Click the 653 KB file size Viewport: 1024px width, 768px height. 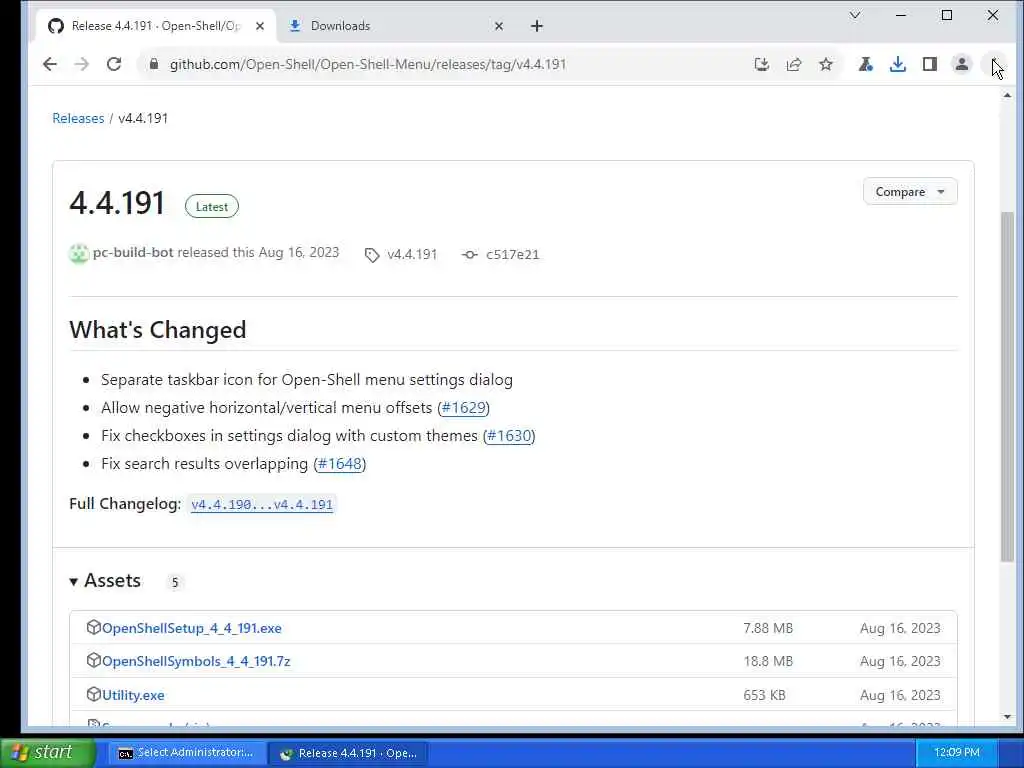tap(764, 696)
